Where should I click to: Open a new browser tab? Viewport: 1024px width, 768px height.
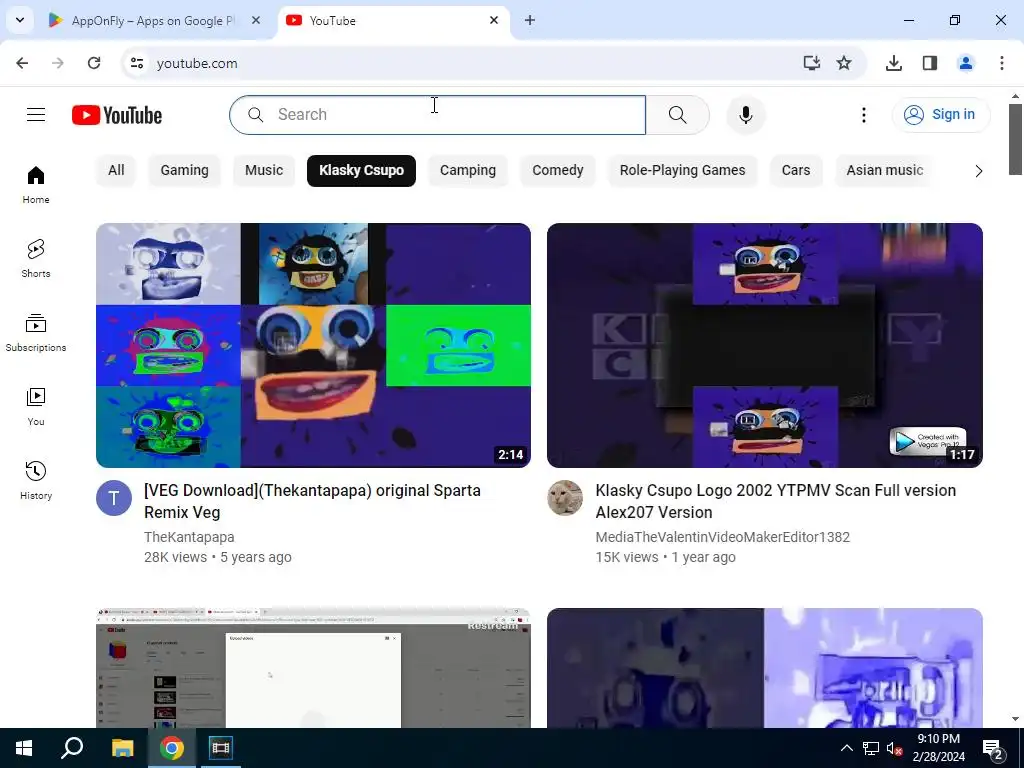click(530, 21)
